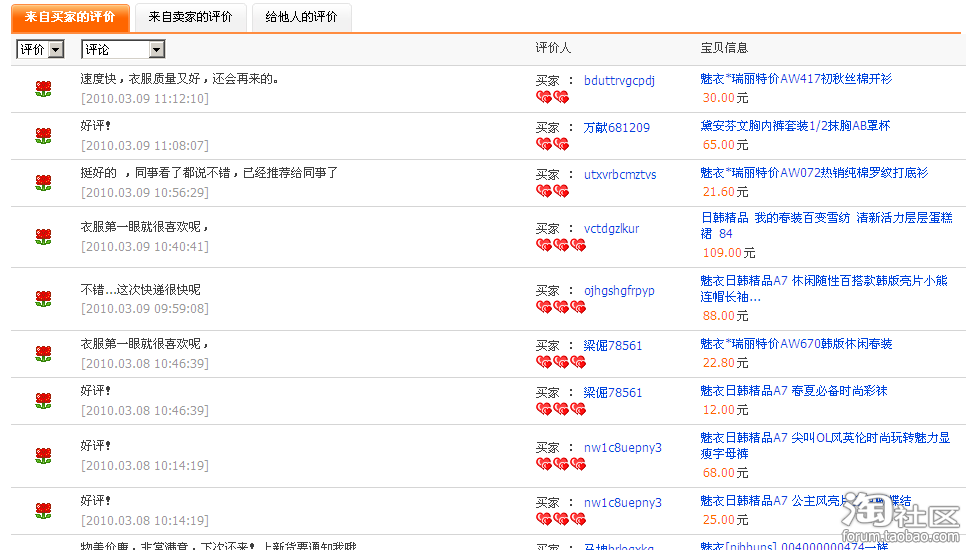The image size is (968, 550).
Task: Click the 评价人 column header
Action: tap(553, 48)
